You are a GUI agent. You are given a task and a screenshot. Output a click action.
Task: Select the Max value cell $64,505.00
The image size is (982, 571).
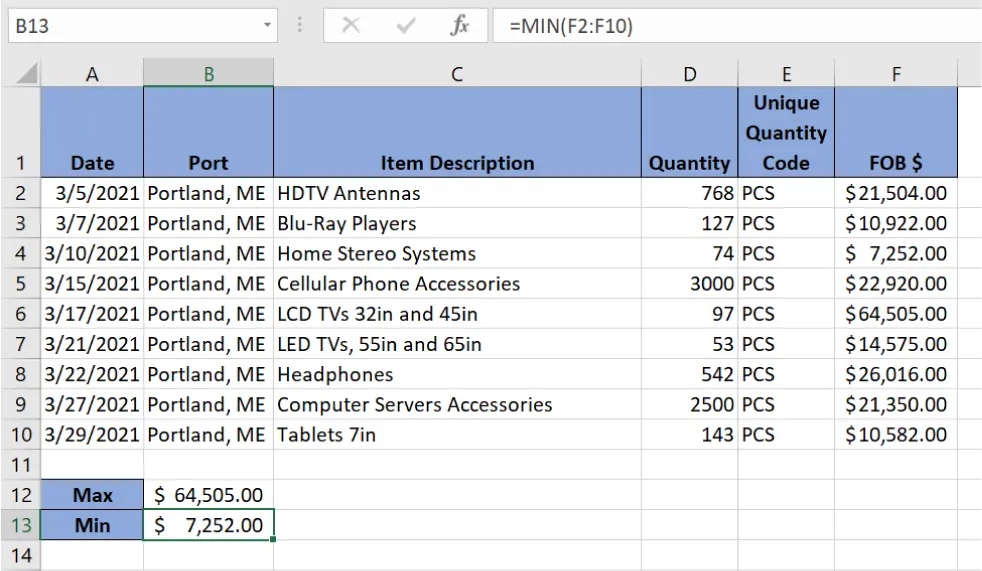pos(208,495)
